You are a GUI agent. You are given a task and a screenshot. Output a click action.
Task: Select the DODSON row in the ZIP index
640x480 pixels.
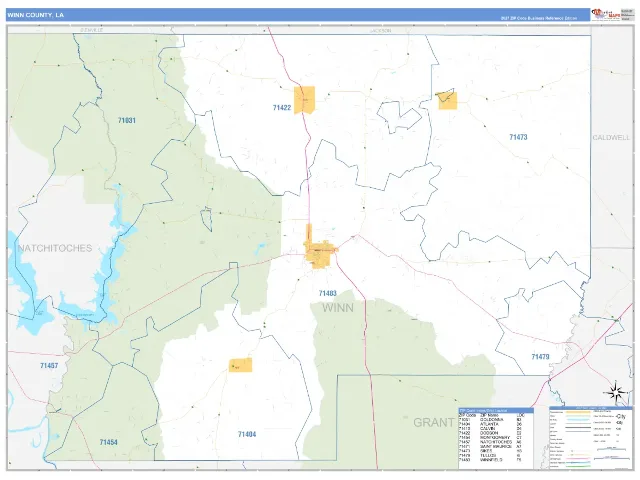(492, 433)
